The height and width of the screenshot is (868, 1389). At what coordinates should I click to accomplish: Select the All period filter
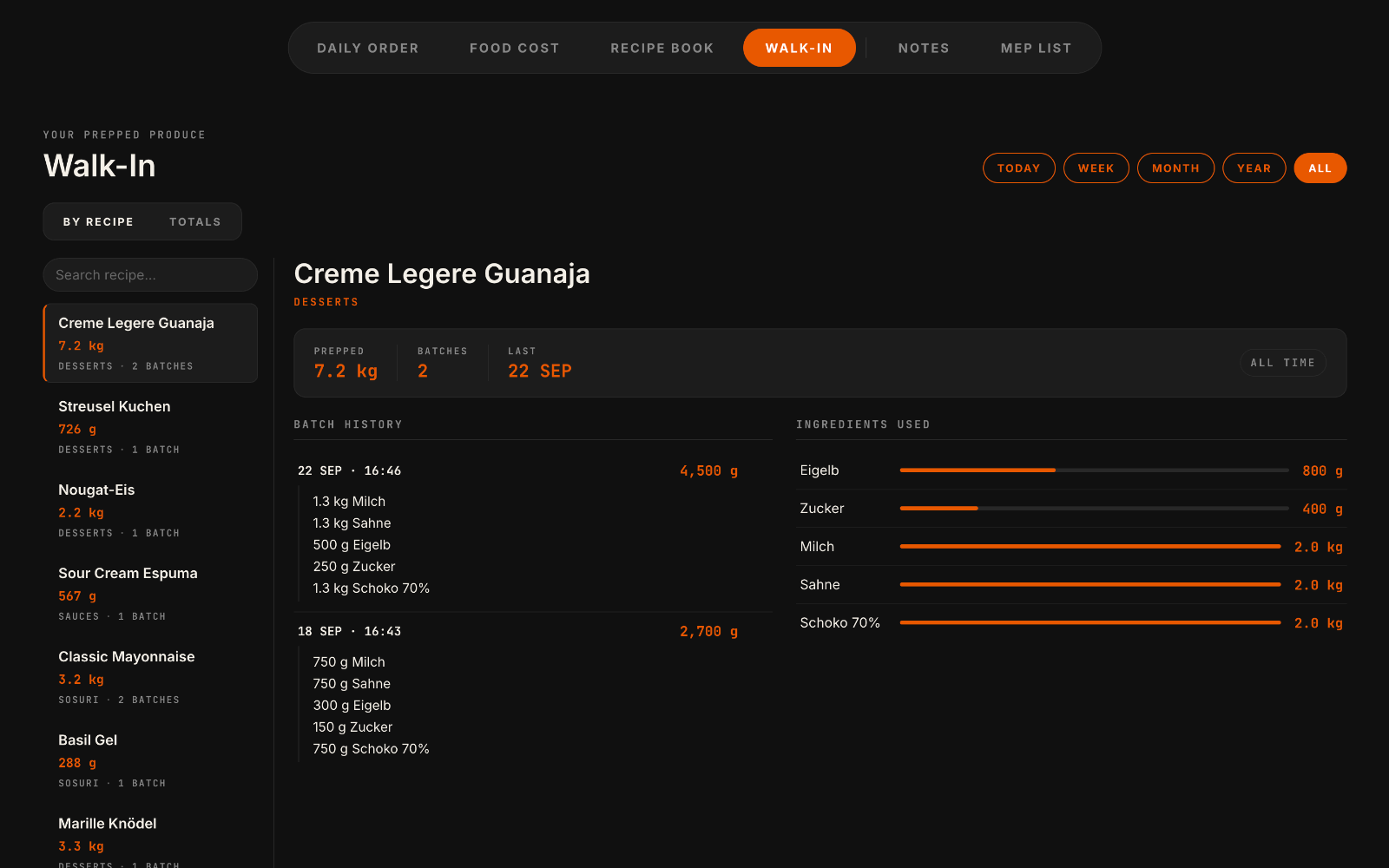[1320, 168]
